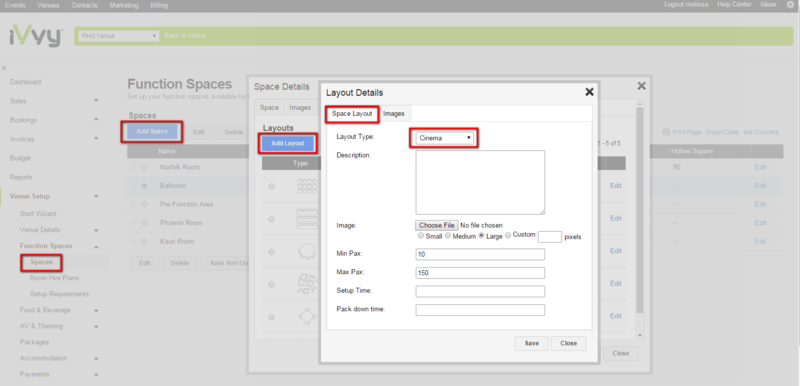Viewport: 800px width, 386px height.
Task: Open the Help Center link
Action: (734, 5)
